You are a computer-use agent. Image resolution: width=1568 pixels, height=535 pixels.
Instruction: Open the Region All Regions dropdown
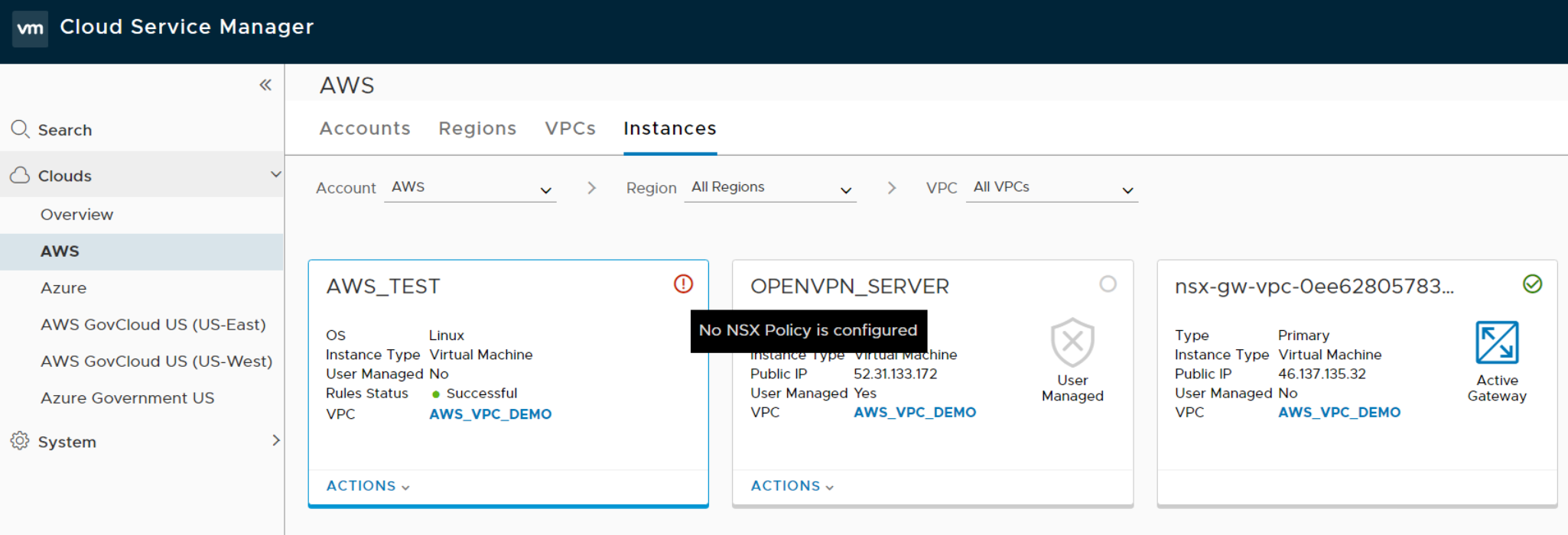[770, 188]
